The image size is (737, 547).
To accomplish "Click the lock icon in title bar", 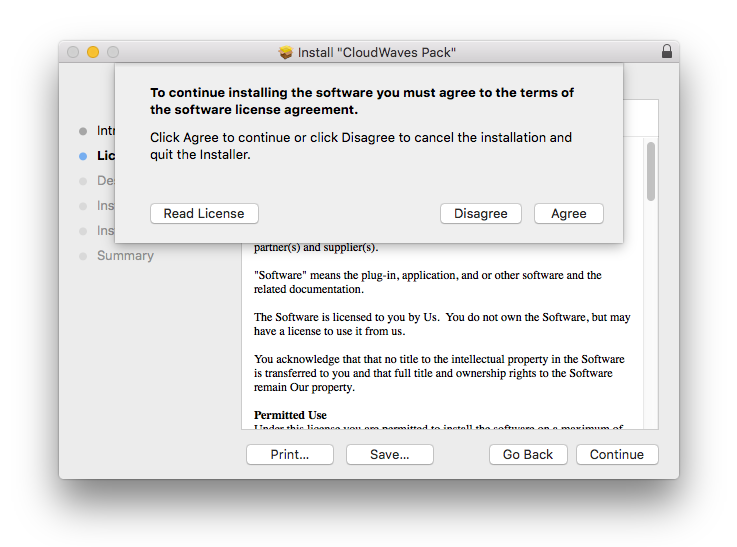I will click(666, 51).
